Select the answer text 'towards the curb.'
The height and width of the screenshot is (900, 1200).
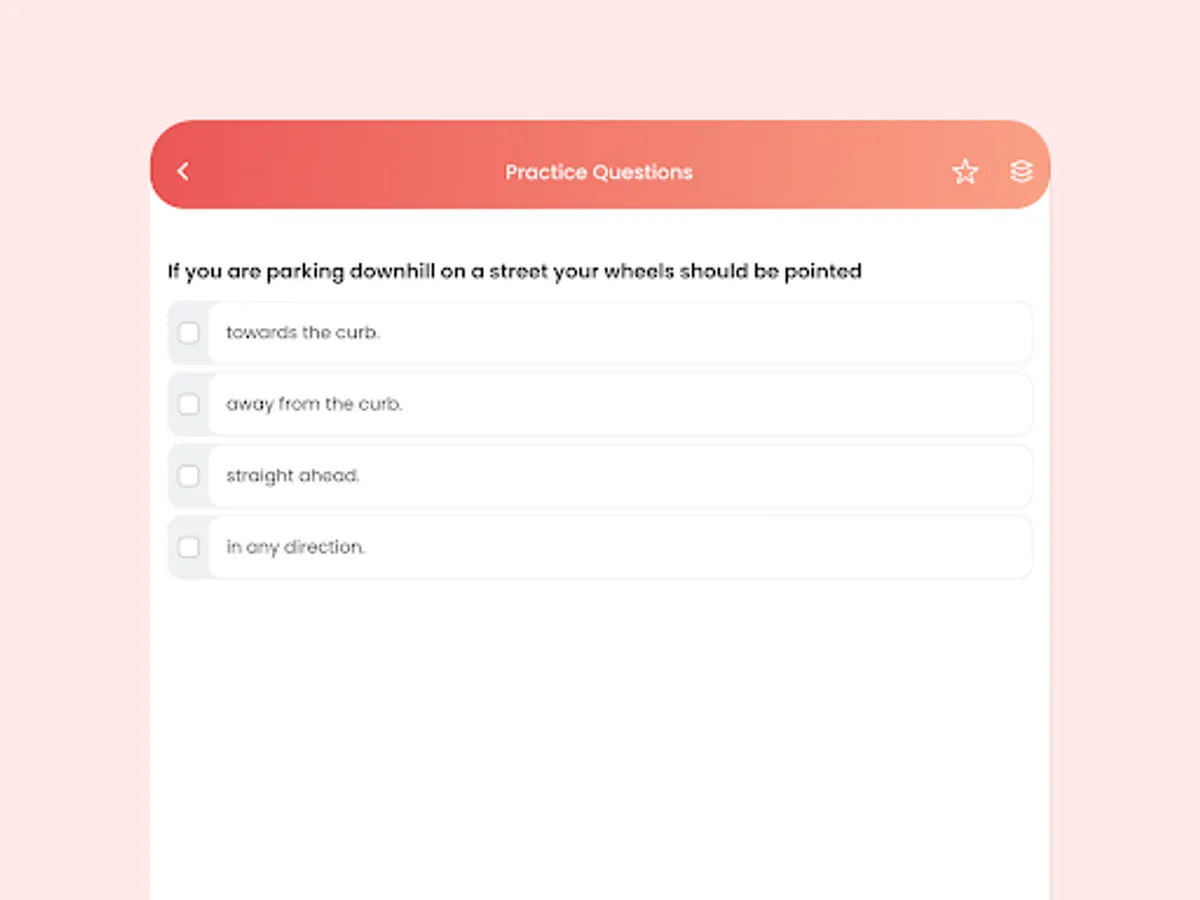(303, 333)
